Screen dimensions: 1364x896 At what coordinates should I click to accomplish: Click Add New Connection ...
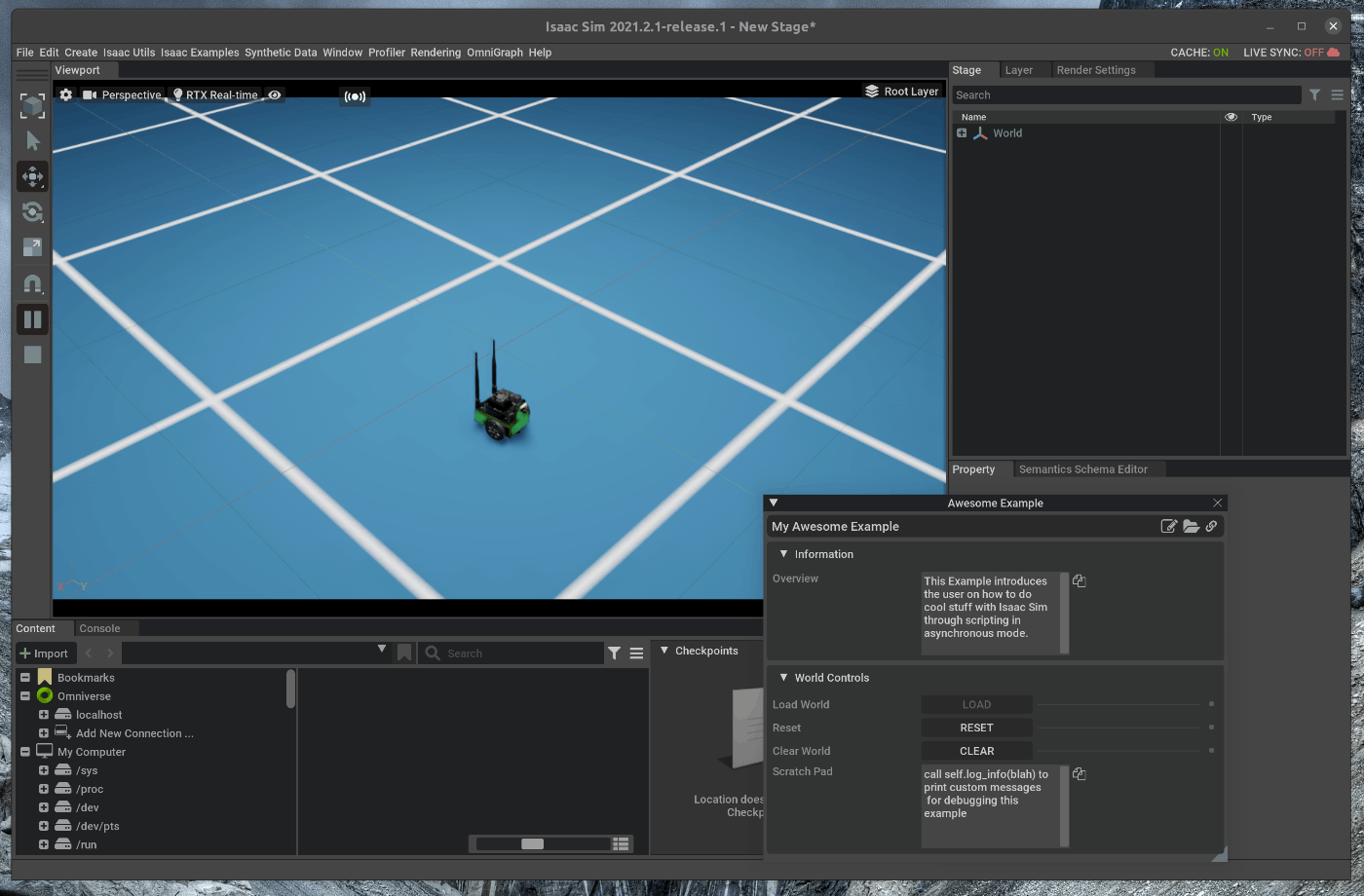(134, 733)
